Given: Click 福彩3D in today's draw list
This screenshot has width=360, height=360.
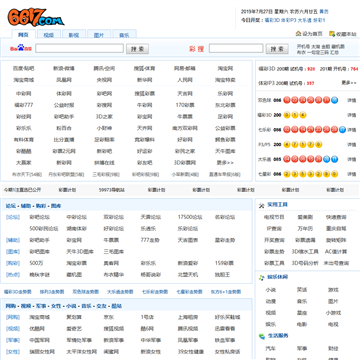Looking at the screenshot, I should click(272, 20).
